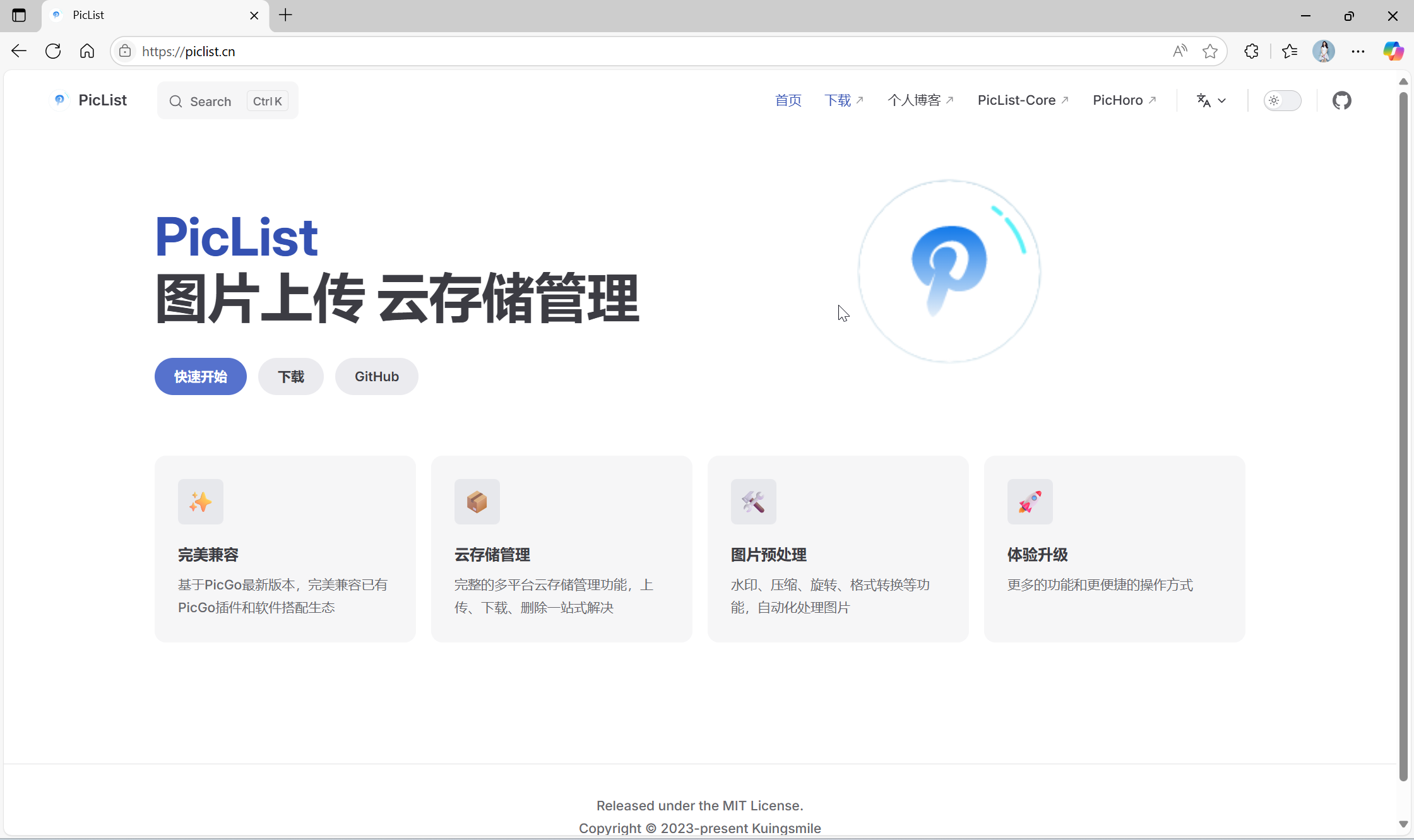Click the blue PicList hero heading
Screen dimensions: 1414x840
point(237,237)
